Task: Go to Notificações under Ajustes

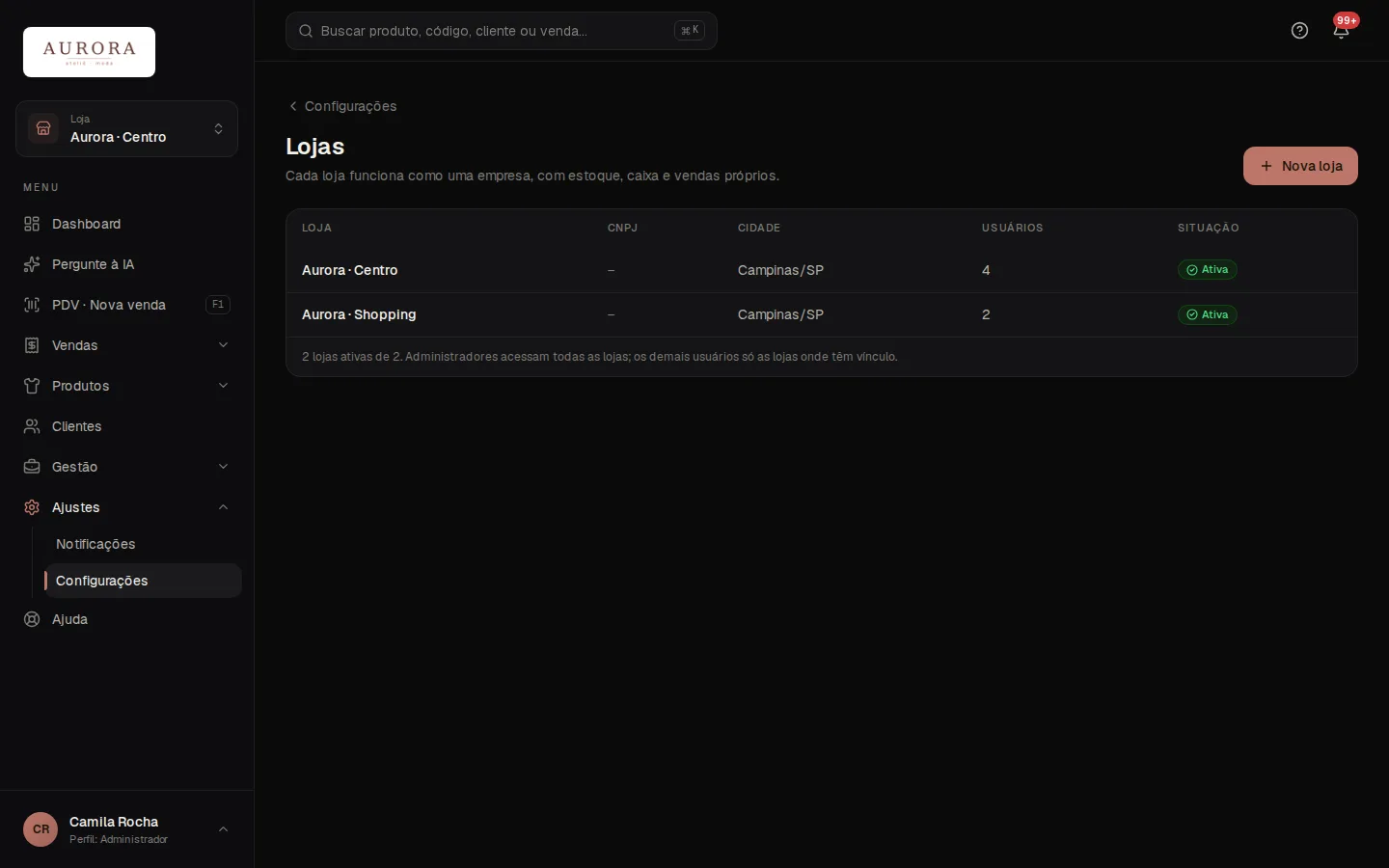Action: point(143,544)
